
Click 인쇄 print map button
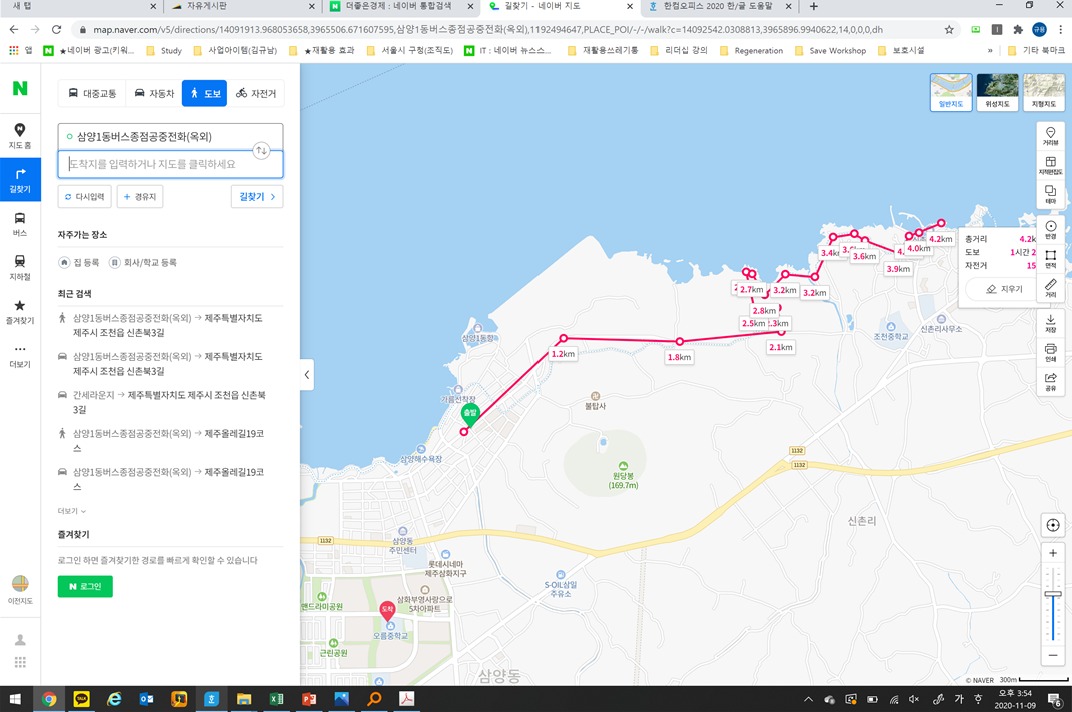1051,352
